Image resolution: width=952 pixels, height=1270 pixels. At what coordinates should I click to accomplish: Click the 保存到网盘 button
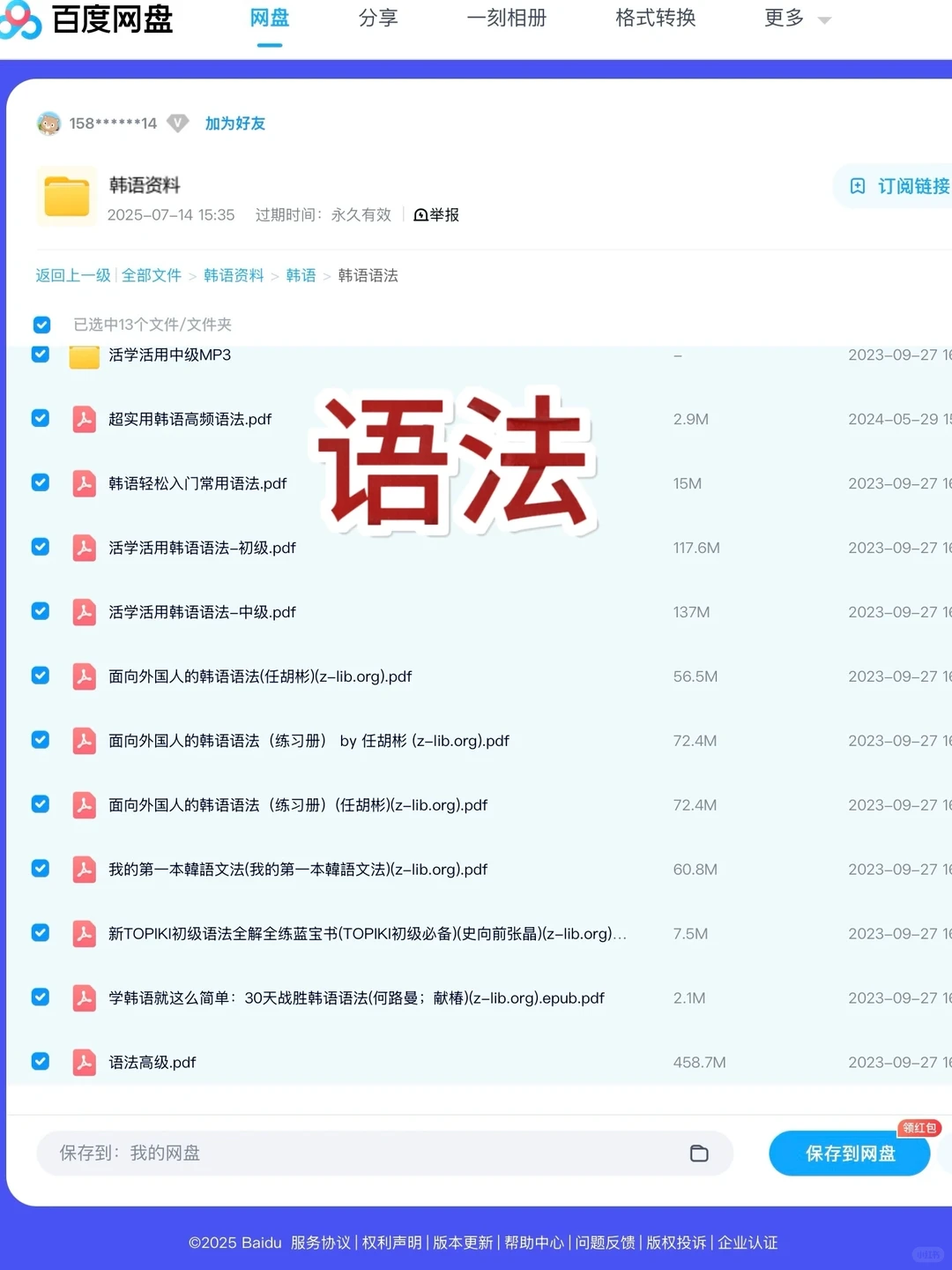(x=849, y=1153)
